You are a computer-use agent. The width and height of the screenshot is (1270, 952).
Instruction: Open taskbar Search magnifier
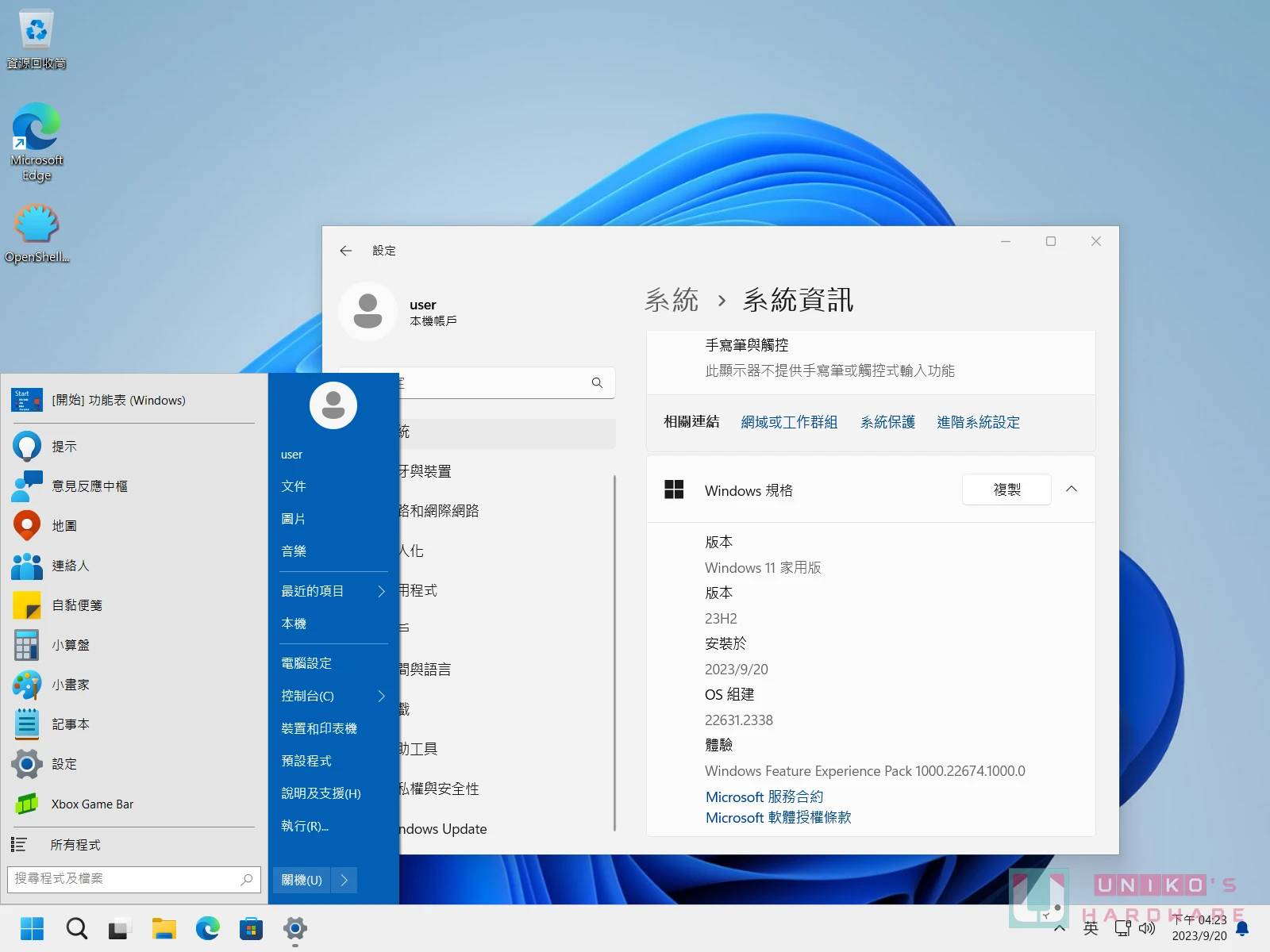[x=77, y=928]
